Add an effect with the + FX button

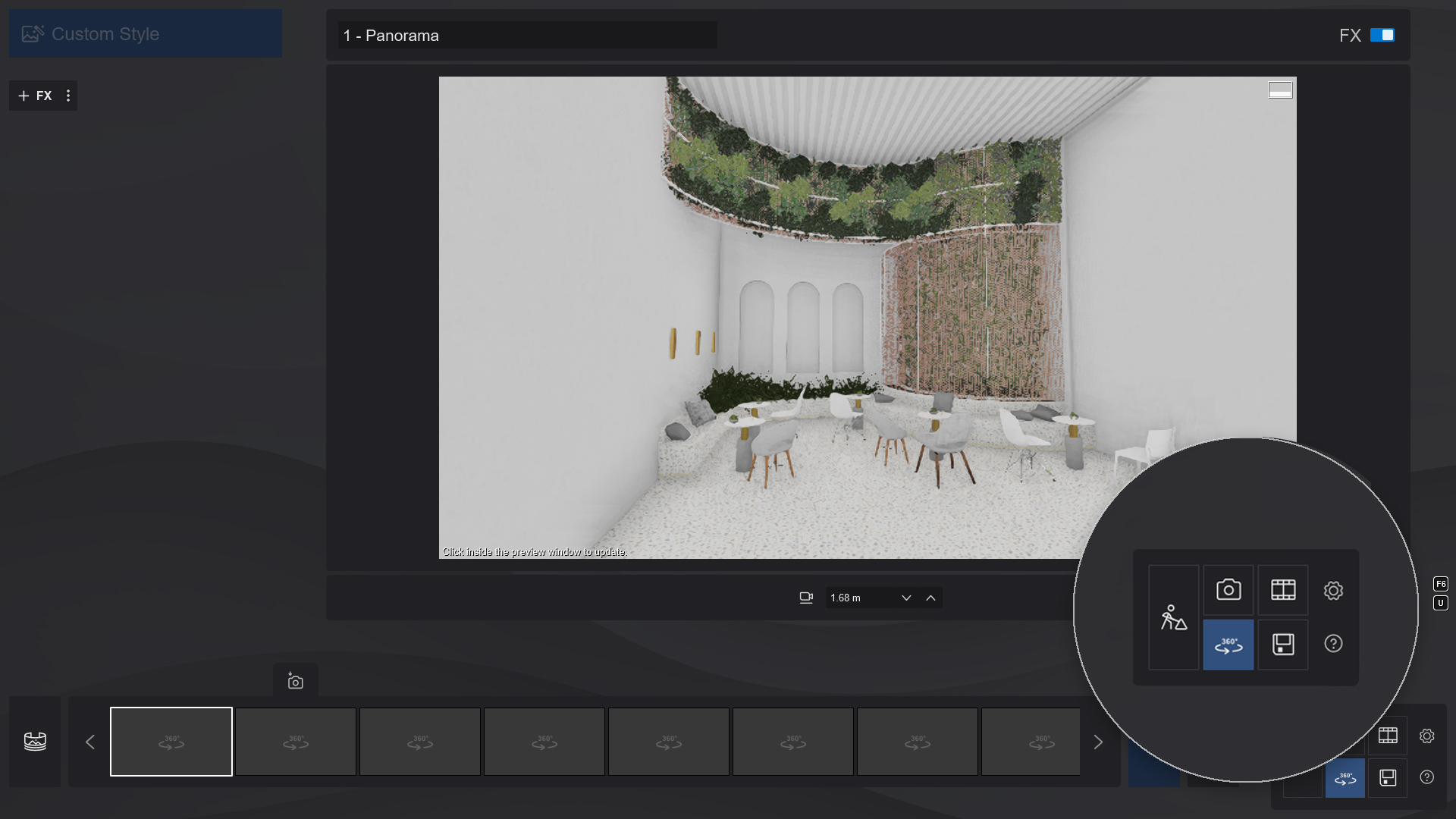coord(35,96)
